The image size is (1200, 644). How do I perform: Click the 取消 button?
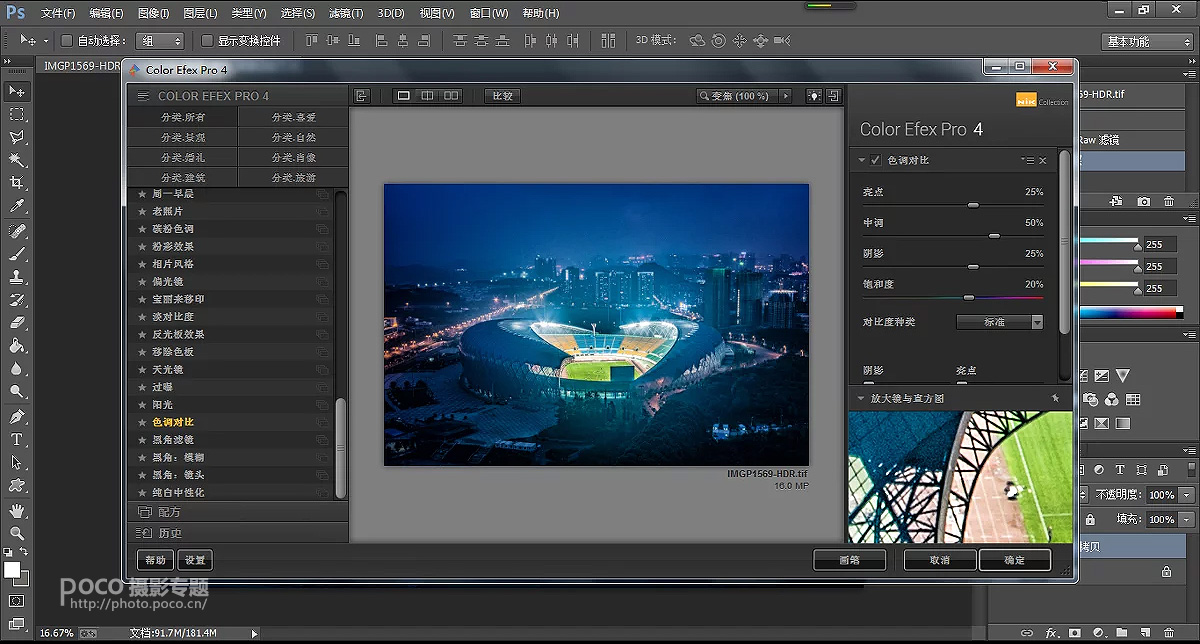[940, 560]
